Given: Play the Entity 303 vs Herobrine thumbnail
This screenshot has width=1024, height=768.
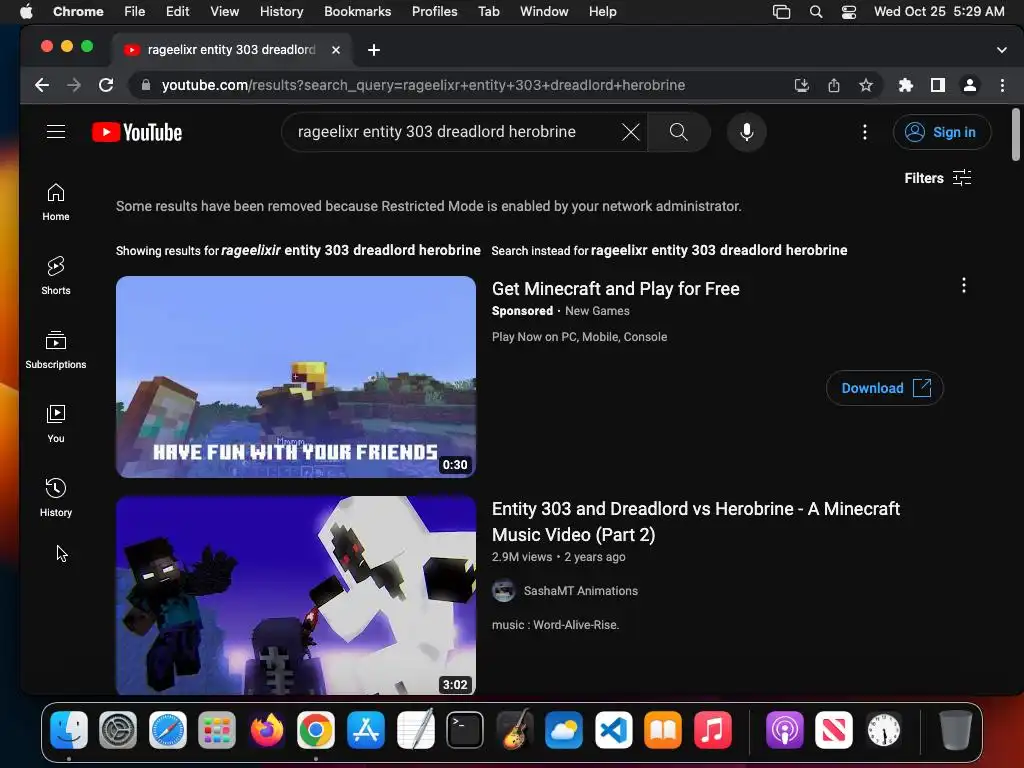Looking at the screenshot, I should (296, 595).
